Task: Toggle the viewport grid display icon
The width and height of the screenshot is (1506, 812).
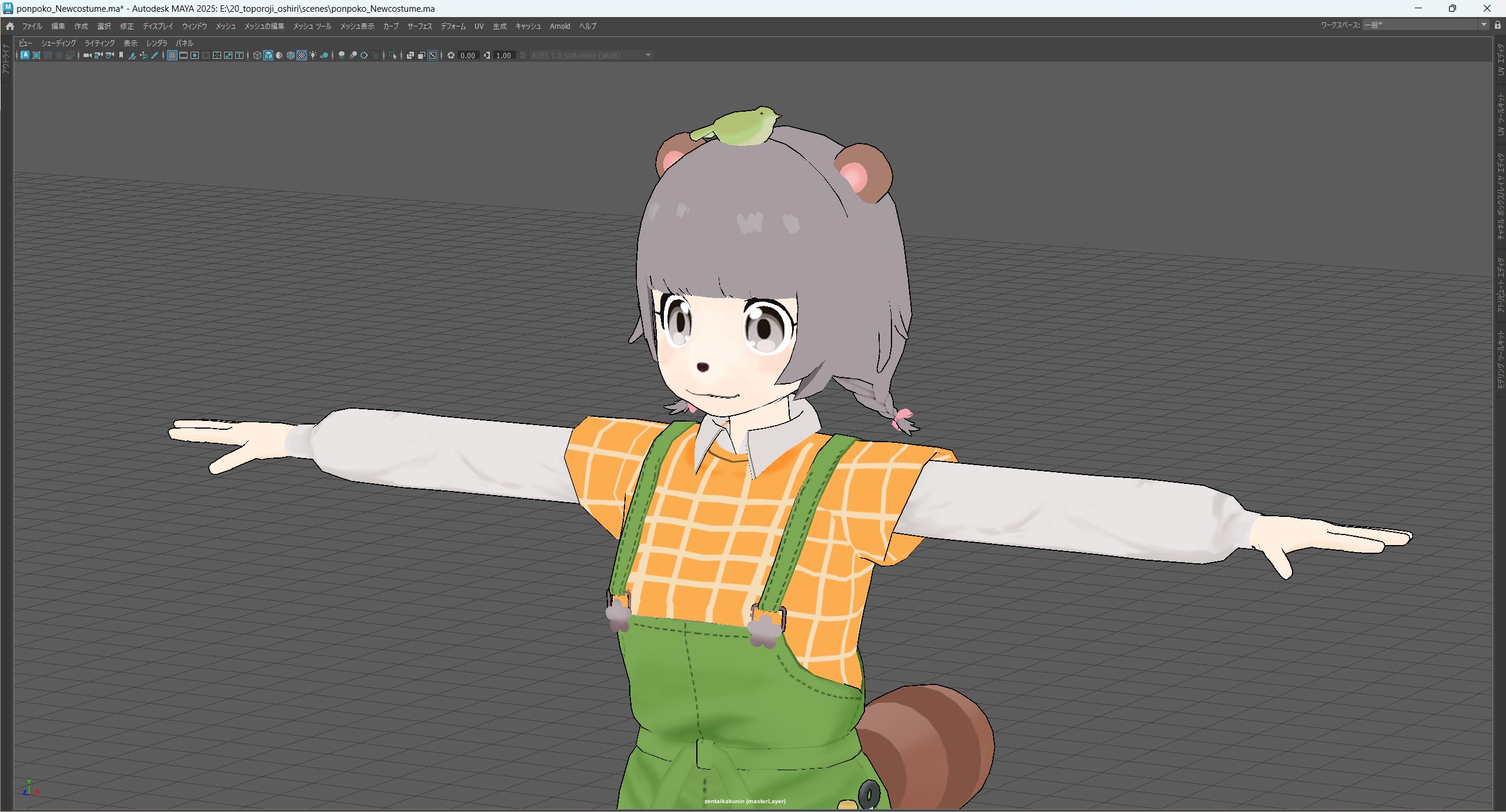Action: [172, 55]
